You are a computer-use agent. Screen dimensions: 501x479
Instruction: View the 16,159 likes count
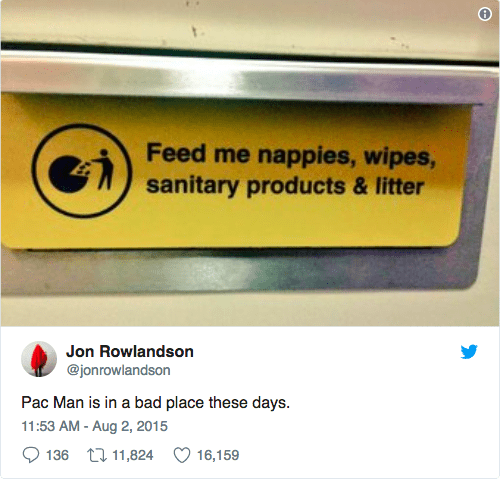218,455
